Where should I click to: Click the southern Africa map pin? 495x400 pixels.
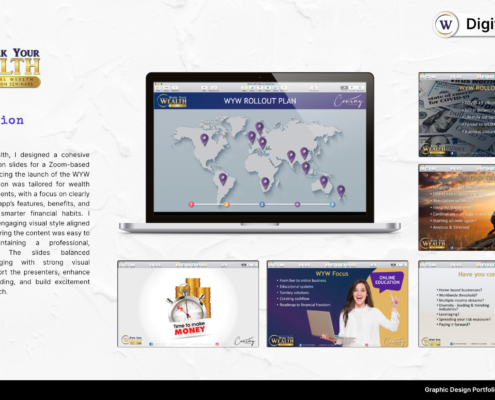(x=265, y=183)
